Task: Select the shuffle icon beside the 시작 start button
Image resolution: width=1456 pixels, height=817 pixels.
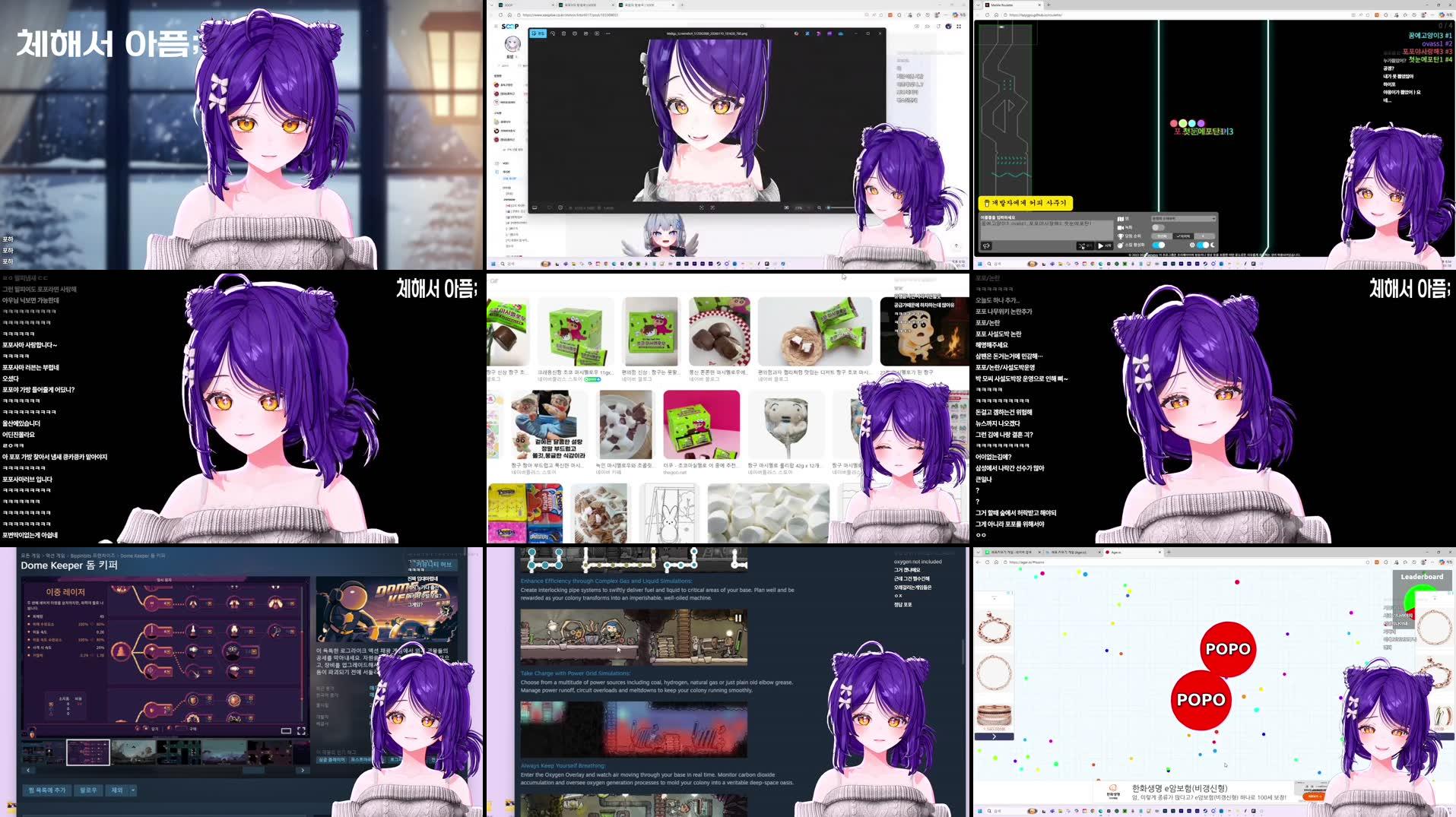Action: click(1083, 246)
